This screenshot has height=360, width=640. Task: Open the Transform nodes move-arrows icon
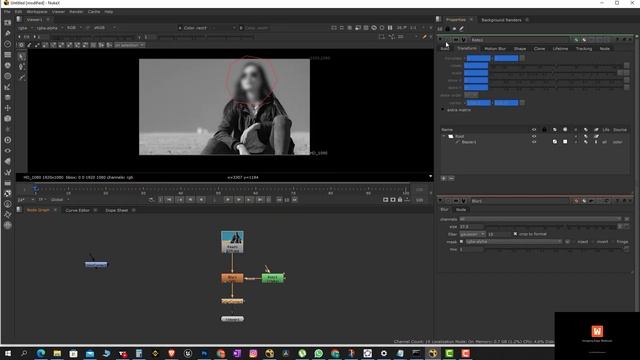pos(7,108)
